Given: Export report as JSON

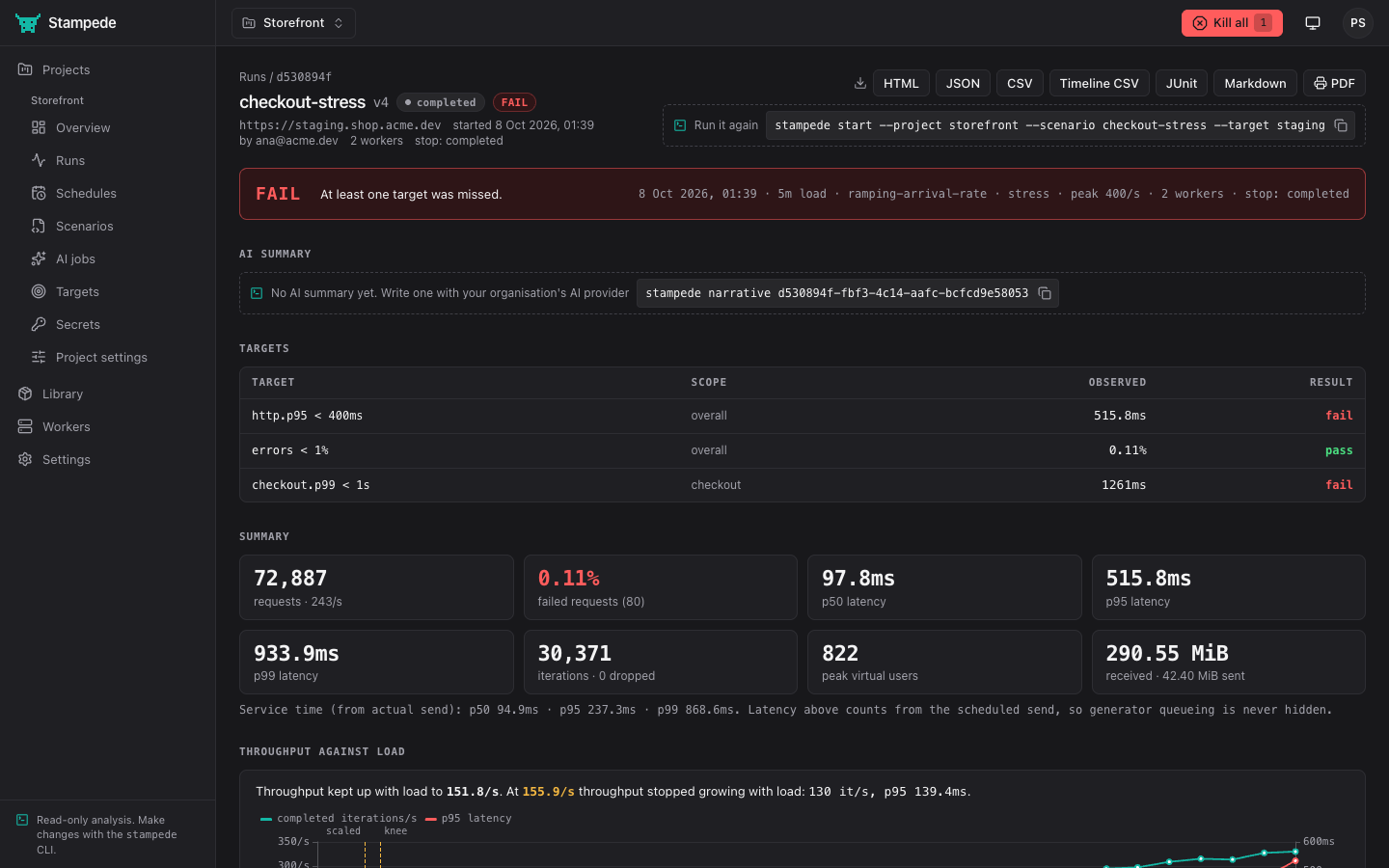Looking at the screenshot, I should click(963, 83).
